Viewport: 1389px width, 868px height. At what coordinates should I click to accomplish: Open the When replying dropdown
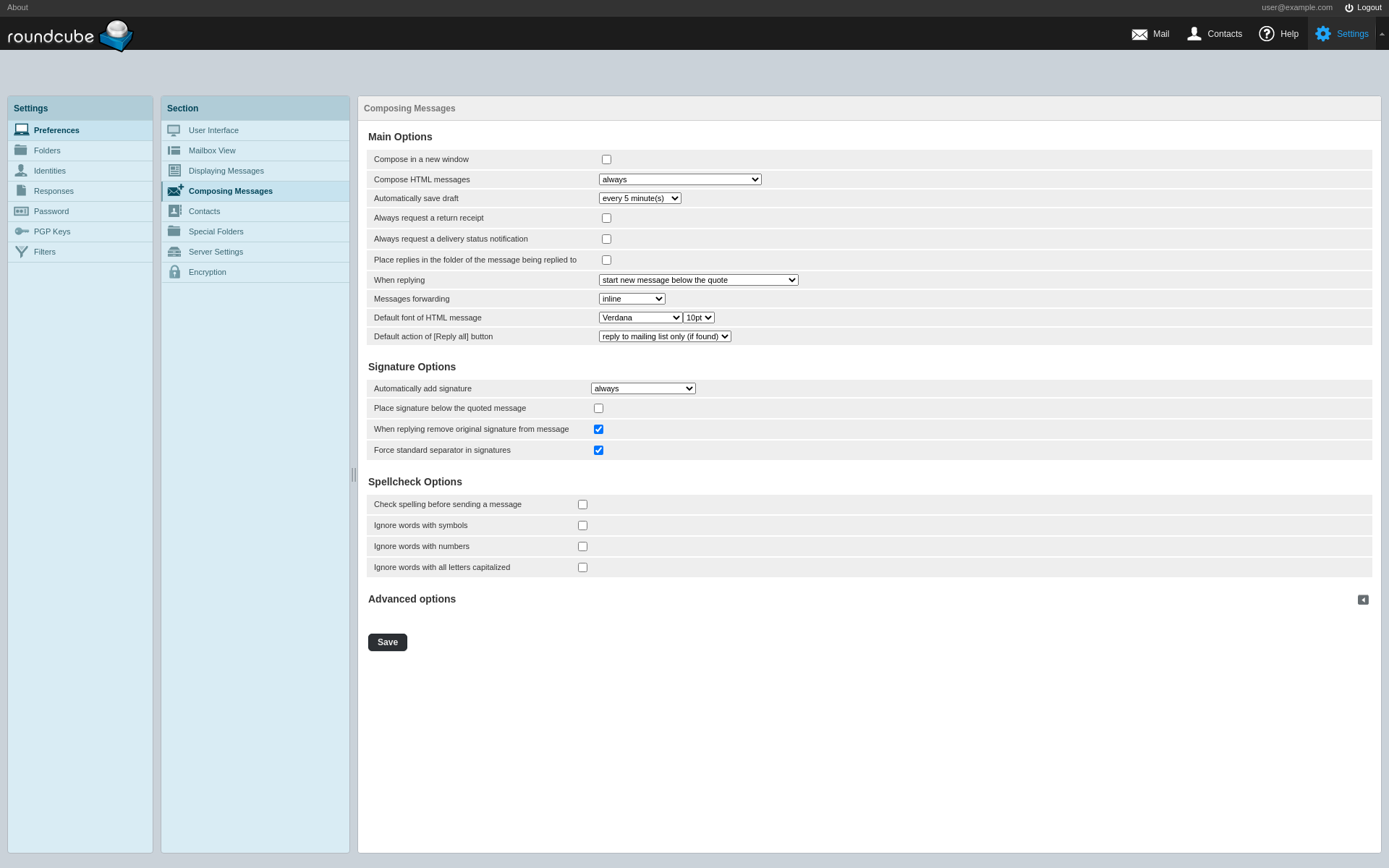click(x=699, y=280)
